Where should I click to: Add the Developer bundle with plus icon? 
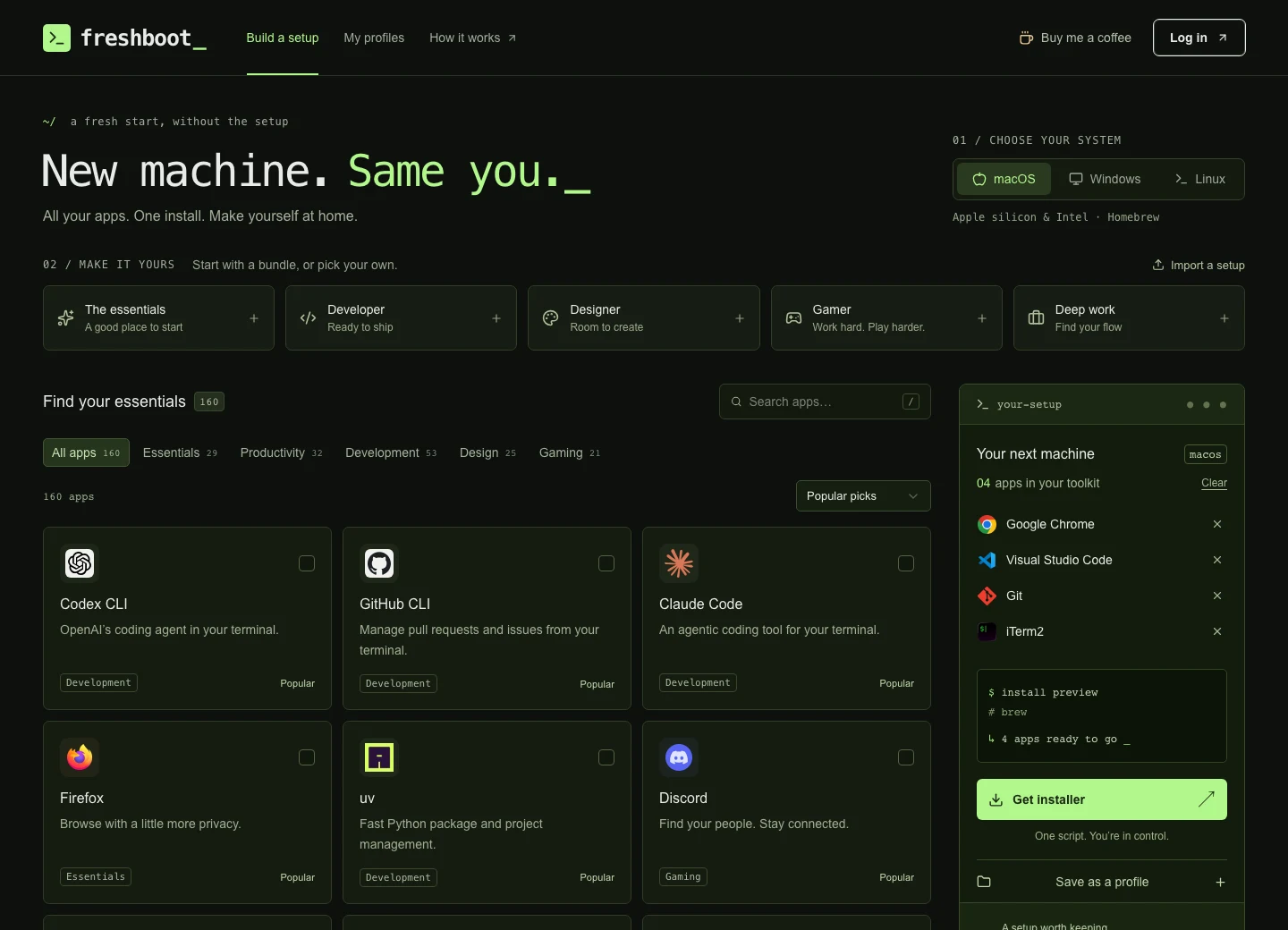tap(496, 318)
